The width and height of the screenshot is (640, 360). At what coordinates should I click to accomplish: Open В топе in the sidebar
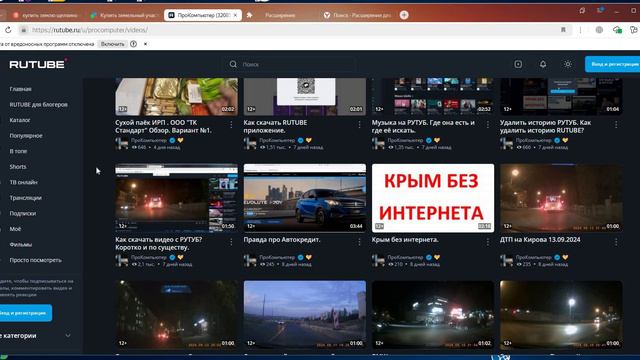[x=18, y=151]
